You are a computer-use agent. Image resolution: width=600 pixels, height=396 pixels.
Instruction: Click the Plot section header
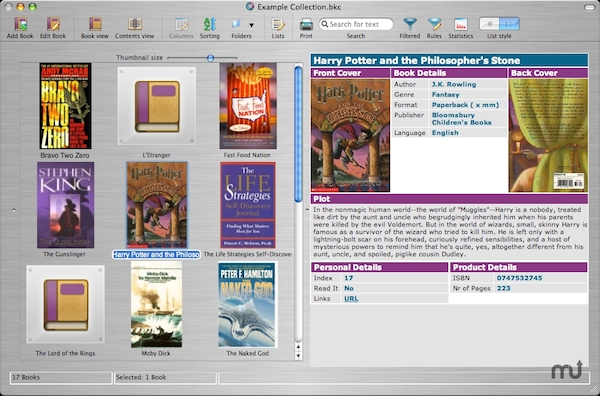(x=449, y=199)
